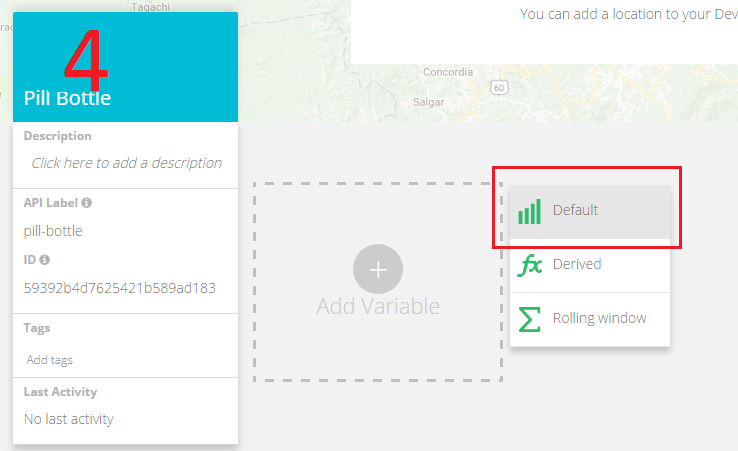
Task: Choose Rolling window from the menu
Action: [599, 319]
